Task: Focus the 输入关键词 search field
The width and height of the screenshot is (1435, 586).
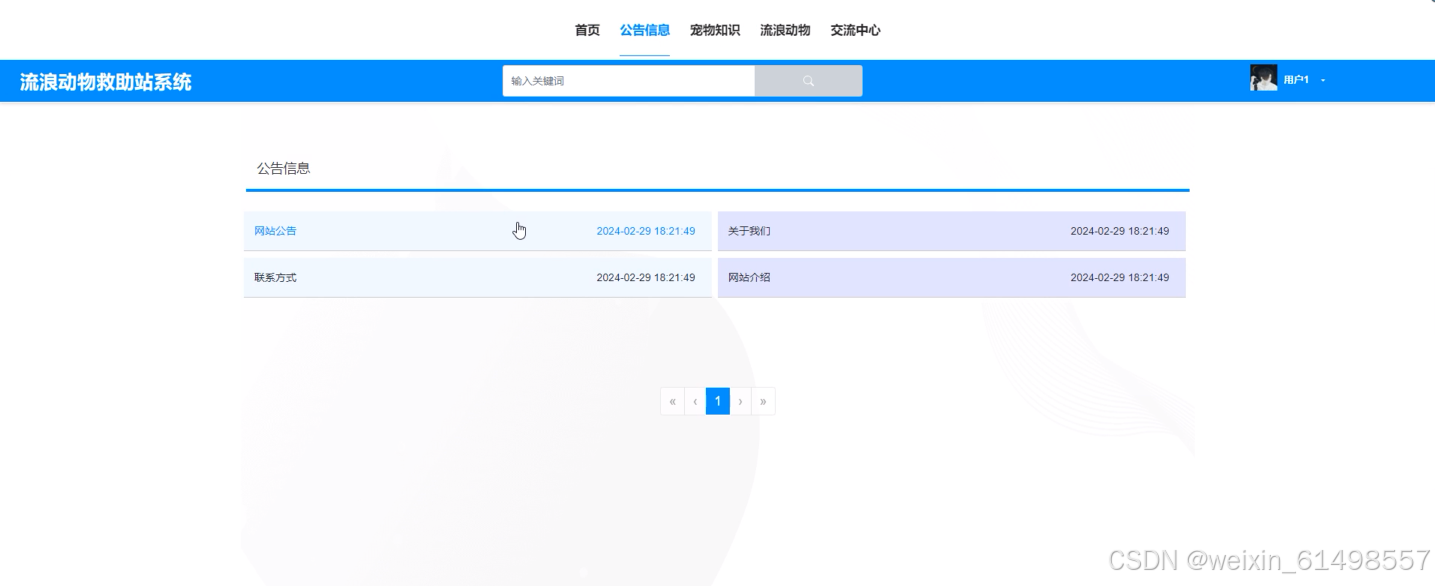Action: 629,81
